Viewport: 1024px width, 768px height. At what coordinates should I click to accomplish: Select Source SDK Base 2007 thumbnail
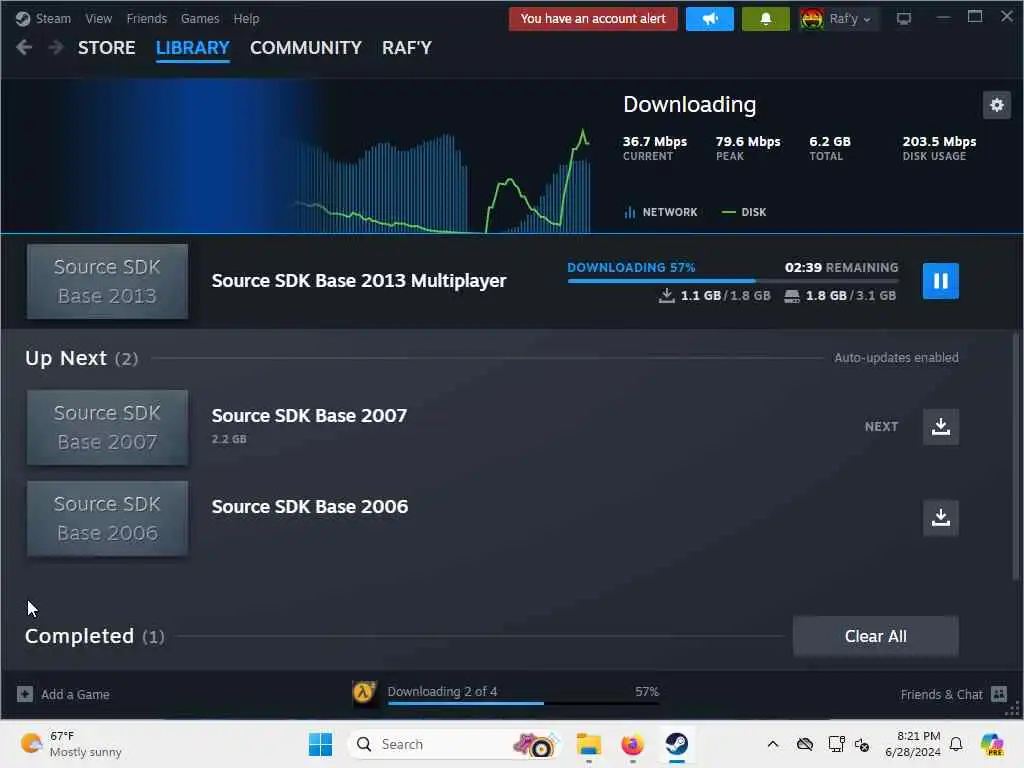tap(107, 428)
